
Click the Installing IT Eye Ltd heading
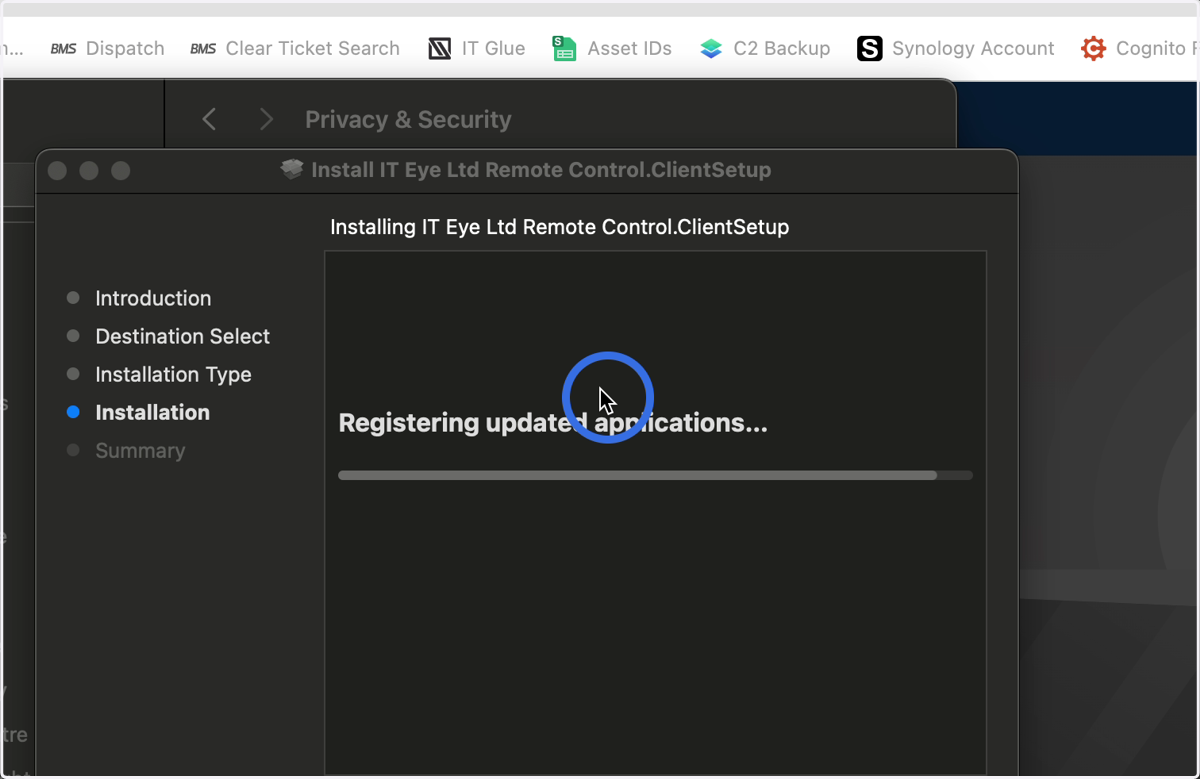coord(559,227)
